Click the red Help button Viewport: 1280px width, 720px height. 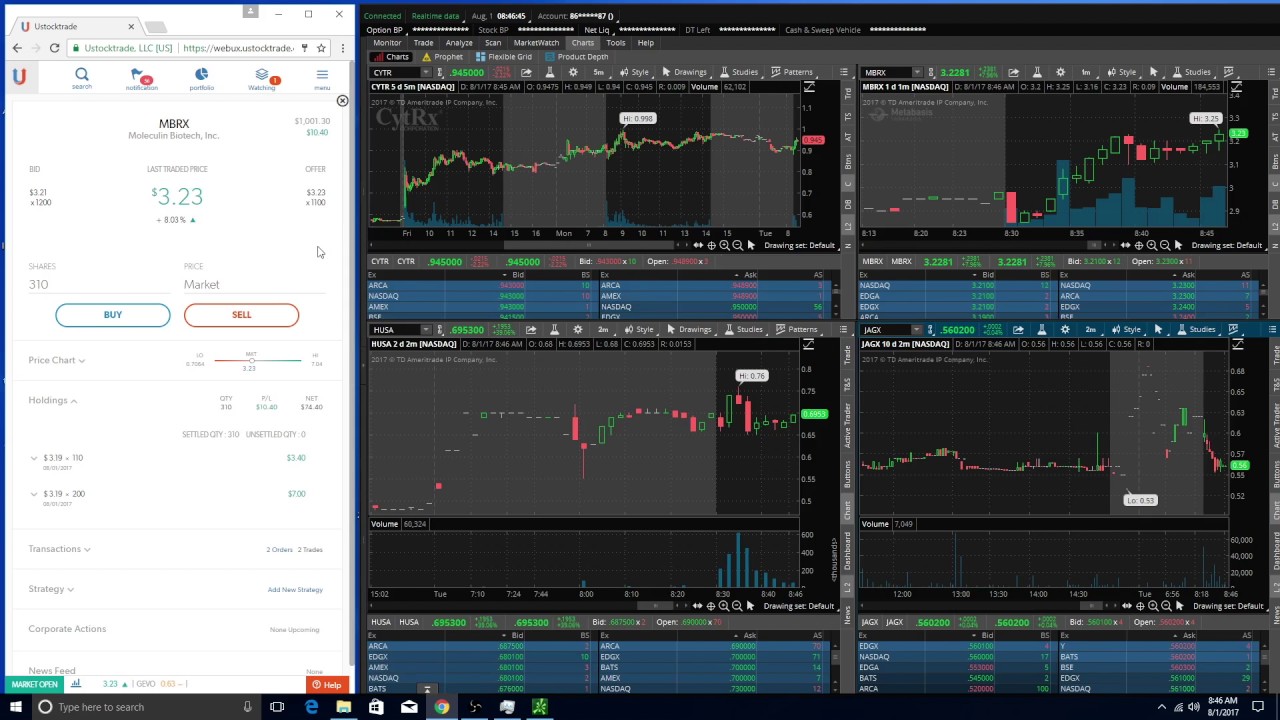tap(326, 685)
